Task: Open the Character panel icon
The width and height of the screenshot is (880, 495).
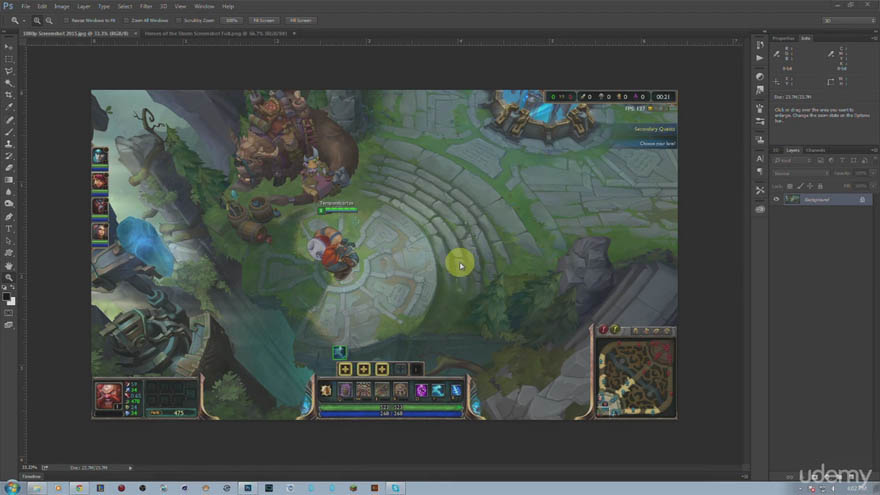Action: tap(760, 159)
